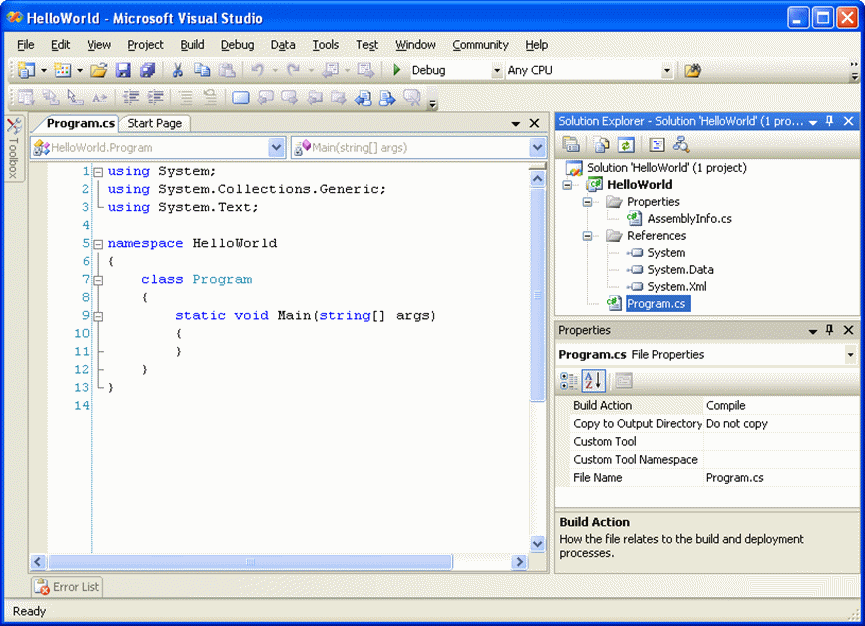Collapse the Properties folder in Solution Explorer

click(x=588, y=202)
